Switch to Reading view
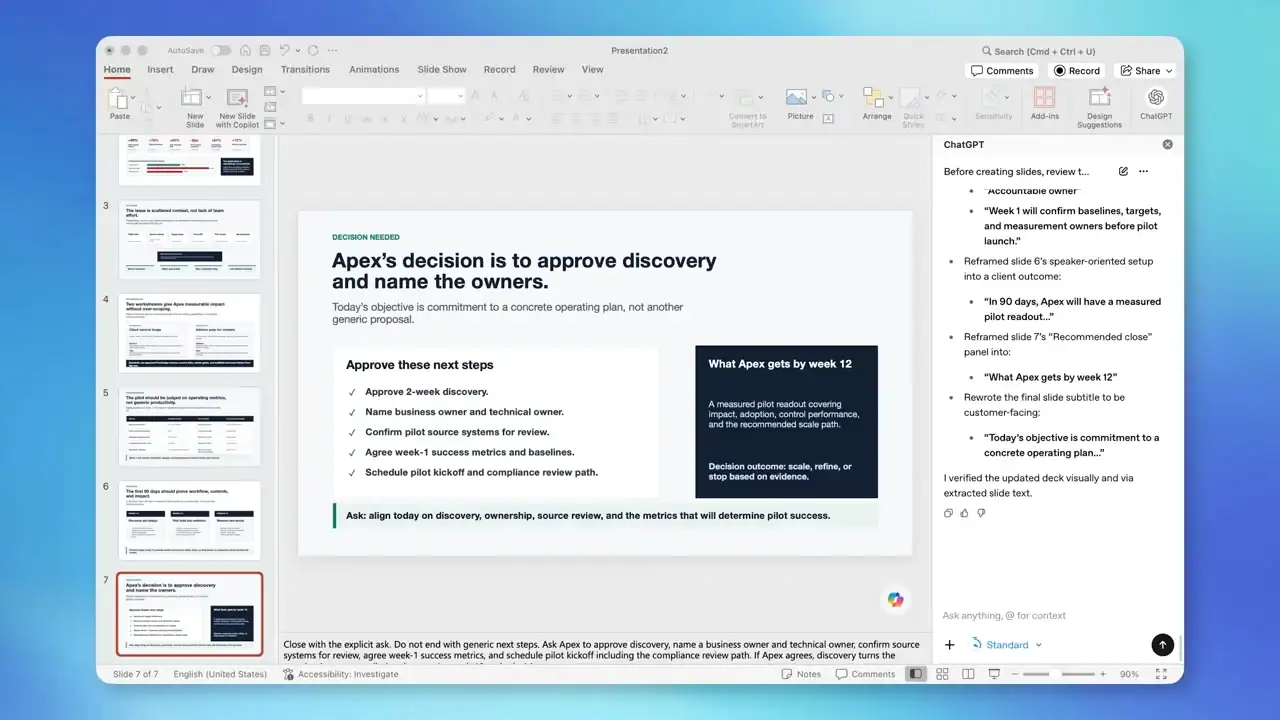The image size is (1280, 720). coord(967,674)
